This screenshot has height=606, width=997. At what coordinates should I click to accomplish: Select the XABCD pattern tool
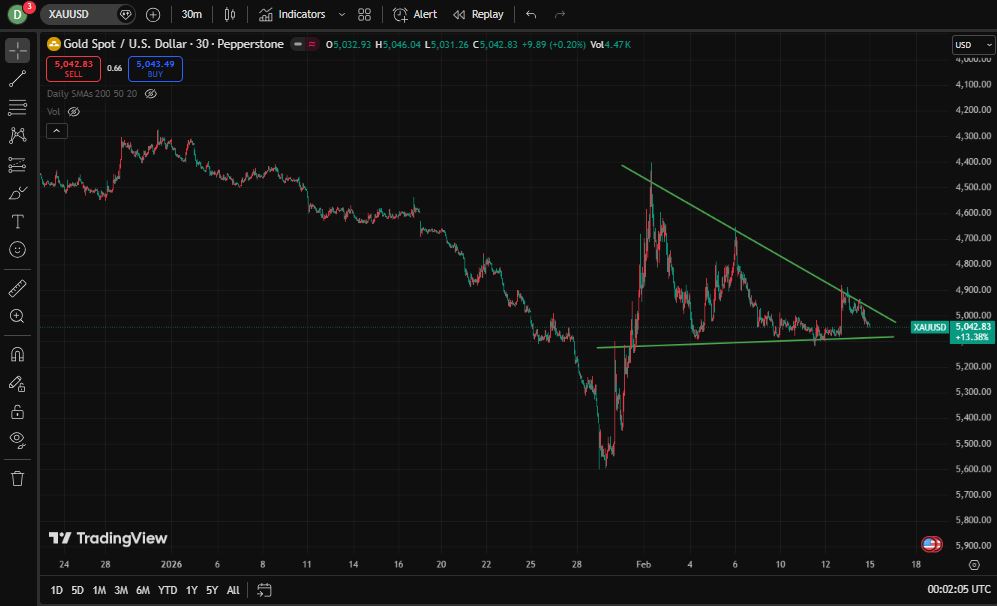click(18, 135)
